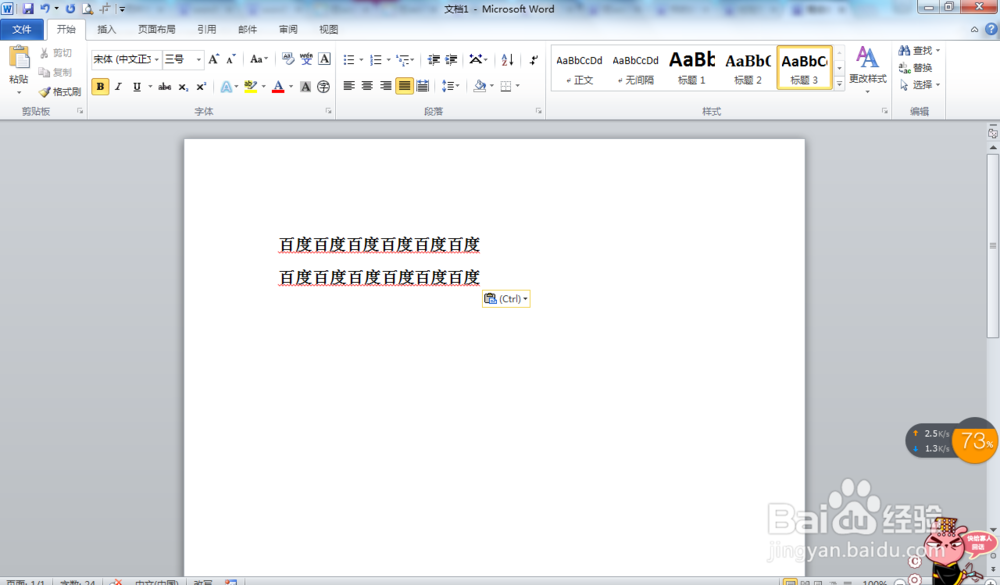Toggle Italic formatting

pyautogui.click(x=118, y=87)
